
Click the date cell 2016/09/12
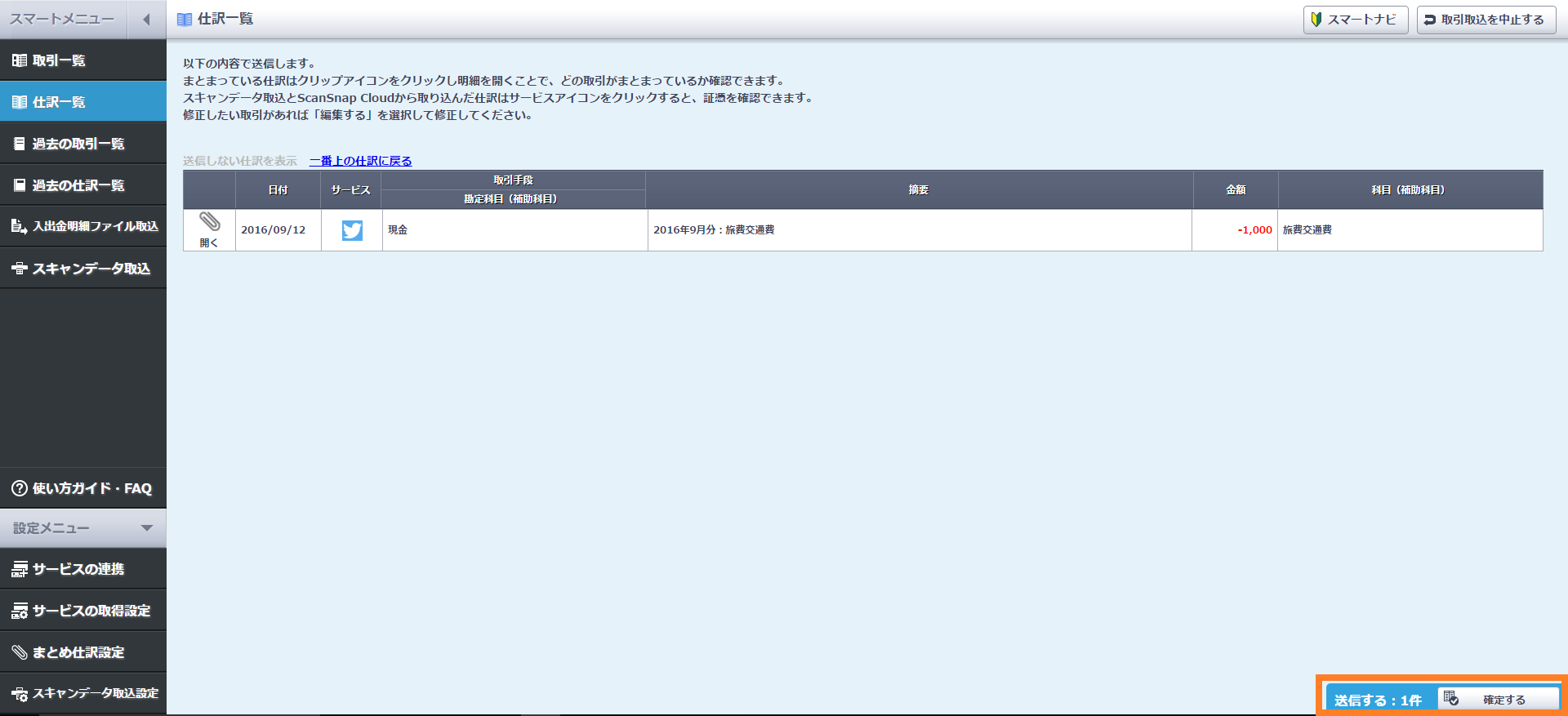[278, 230]
